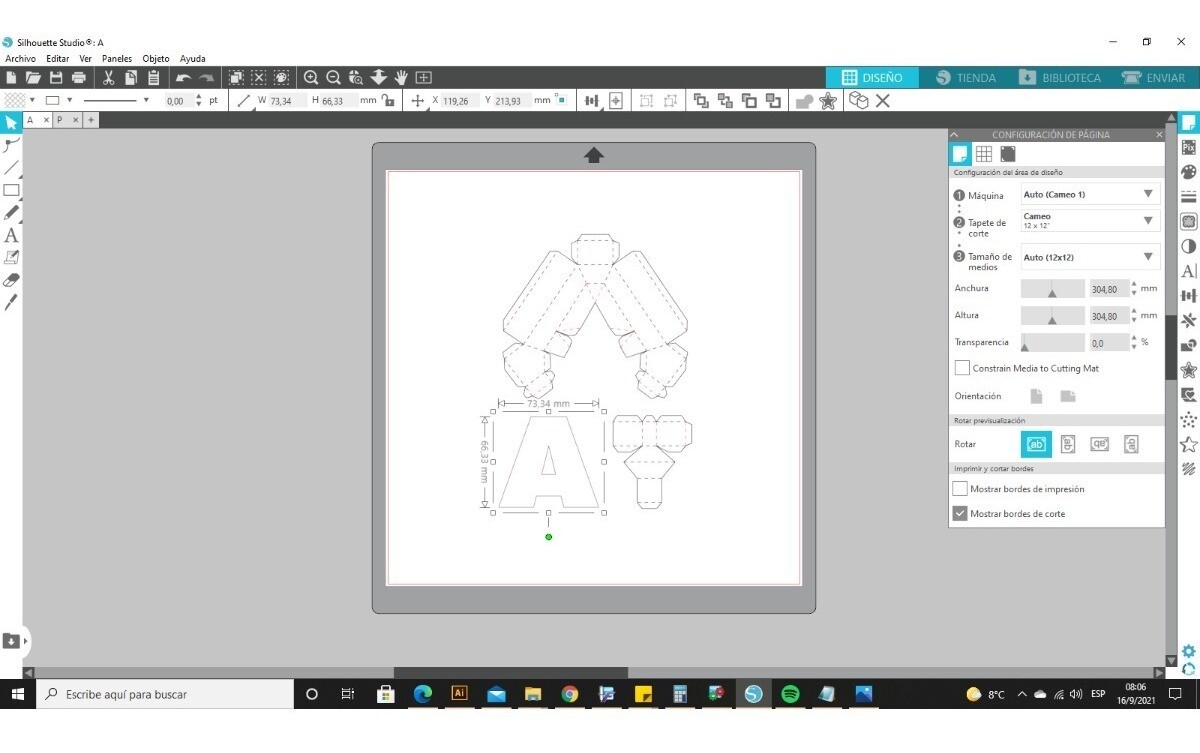The width and height of the screenshot is (1200, 753).
Task: Pick the Knife tool
Action: click(x=11, y=301)
